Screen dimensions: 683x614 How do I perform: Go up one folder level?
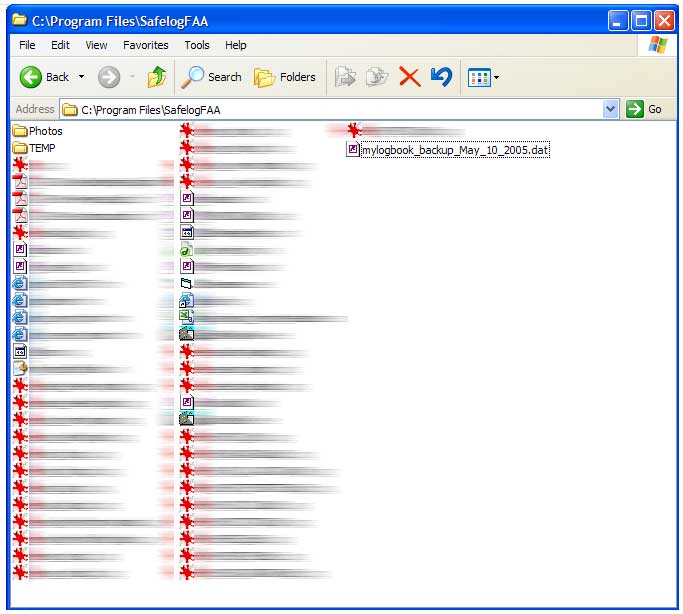[x=157, y=77]
